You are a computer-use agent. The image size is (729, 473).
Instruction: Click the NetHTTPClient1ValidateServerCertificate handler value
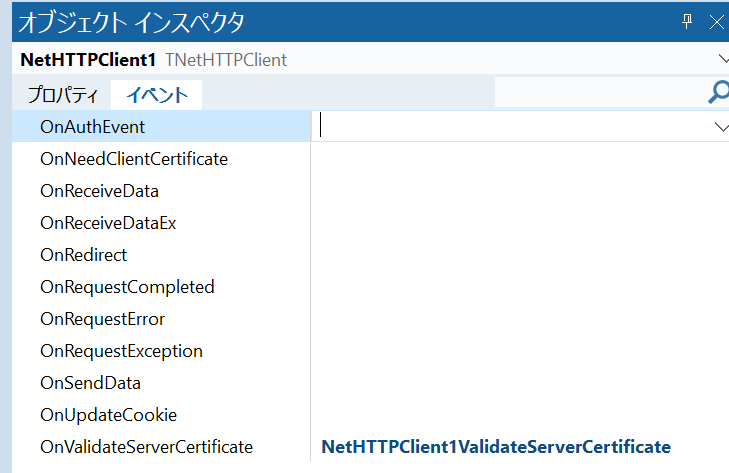coord(496,447)
